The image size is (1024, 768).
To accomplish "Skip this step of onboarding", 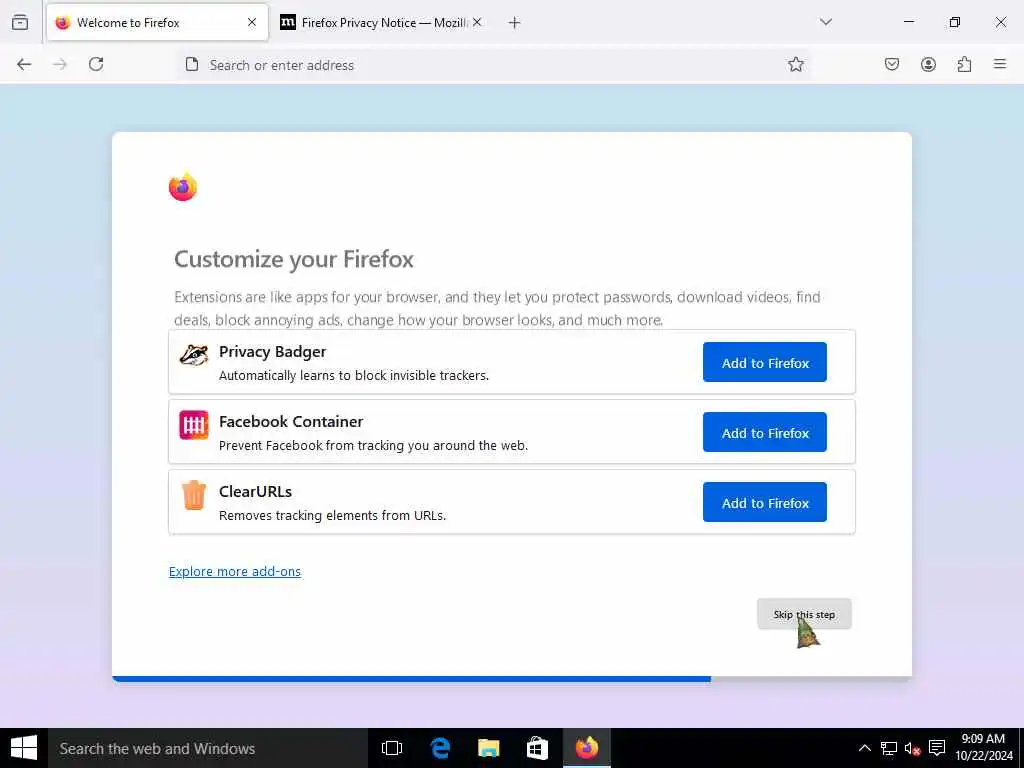I will click(x=804, y=615).
